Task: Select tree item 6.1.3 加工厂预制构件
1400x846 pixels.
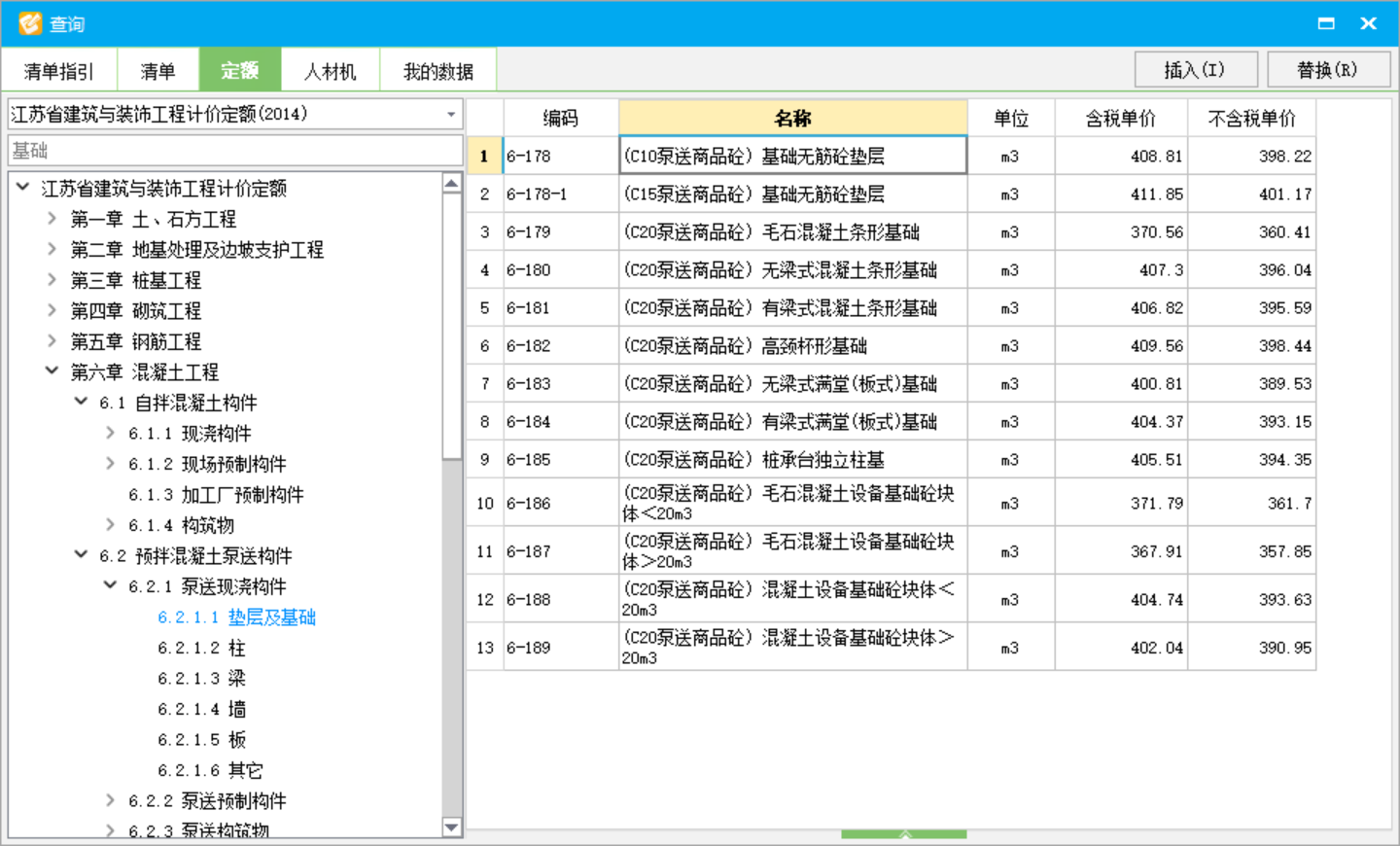Action: (x=216, y=495)
